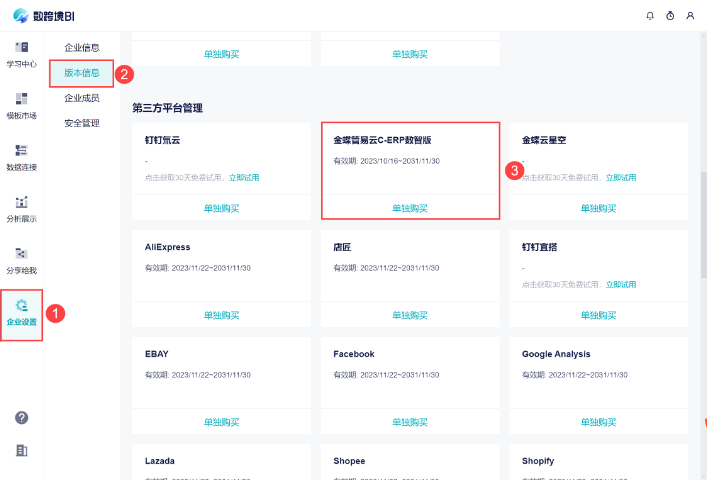Open 分享给我 in the sidebar

click(x=21, y=260)
